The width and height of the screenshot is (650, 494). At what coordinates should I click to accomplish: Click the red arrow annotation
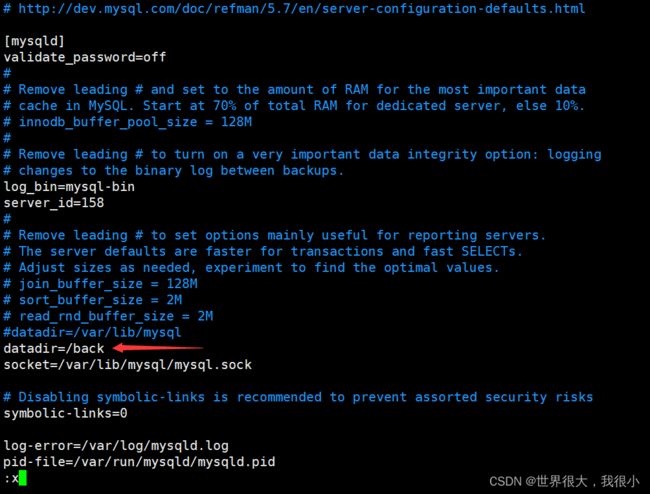[x=158, y=347]
